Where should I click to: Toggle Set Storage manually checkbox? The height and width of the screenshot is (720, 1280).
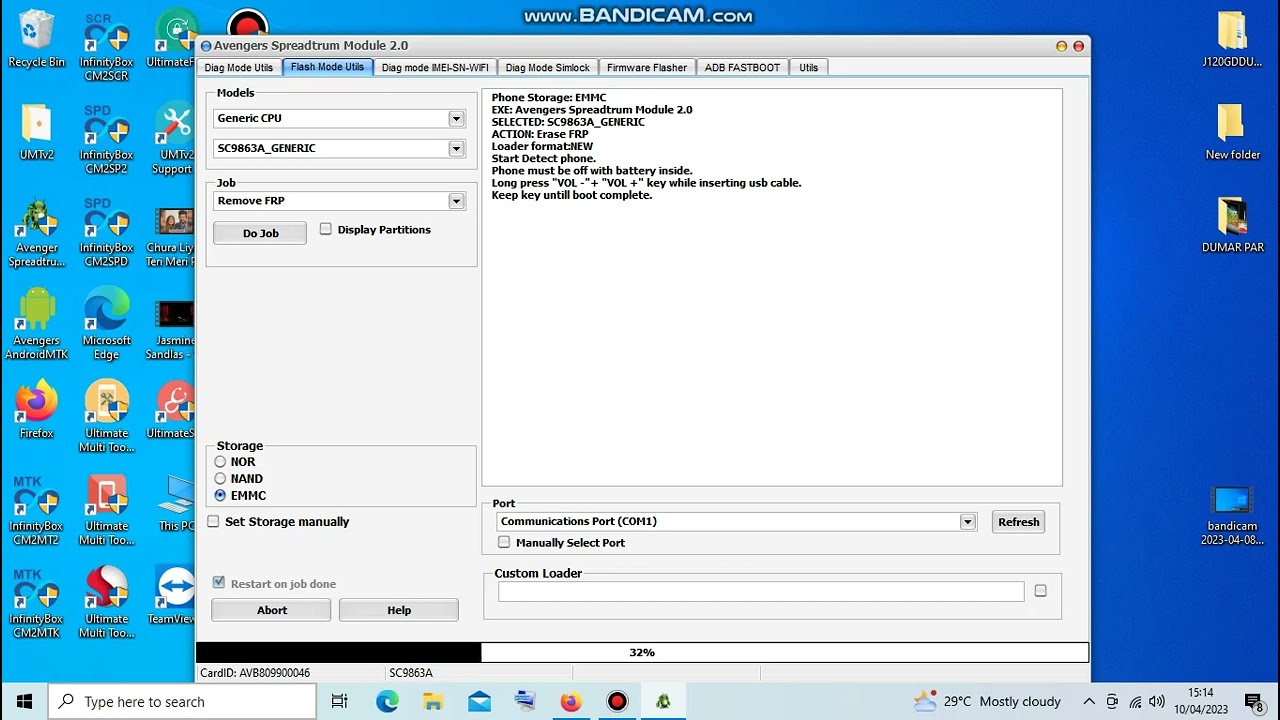pyautogui.click(x=213, y=521)
